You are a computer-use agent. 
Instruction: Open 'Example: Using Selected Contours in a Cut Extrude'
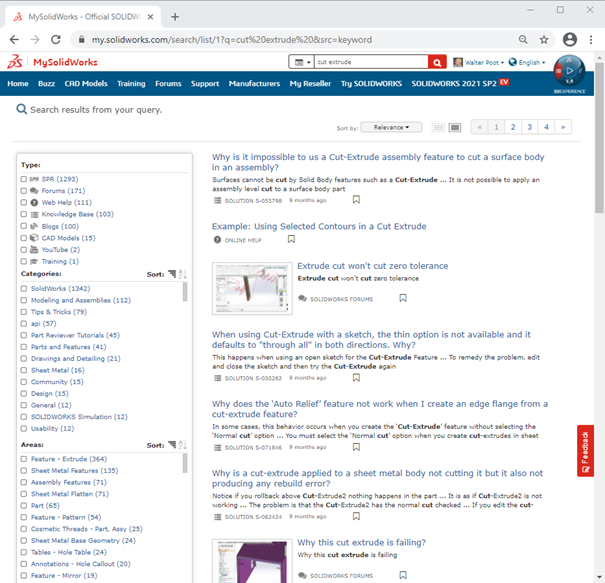(319, 226)
